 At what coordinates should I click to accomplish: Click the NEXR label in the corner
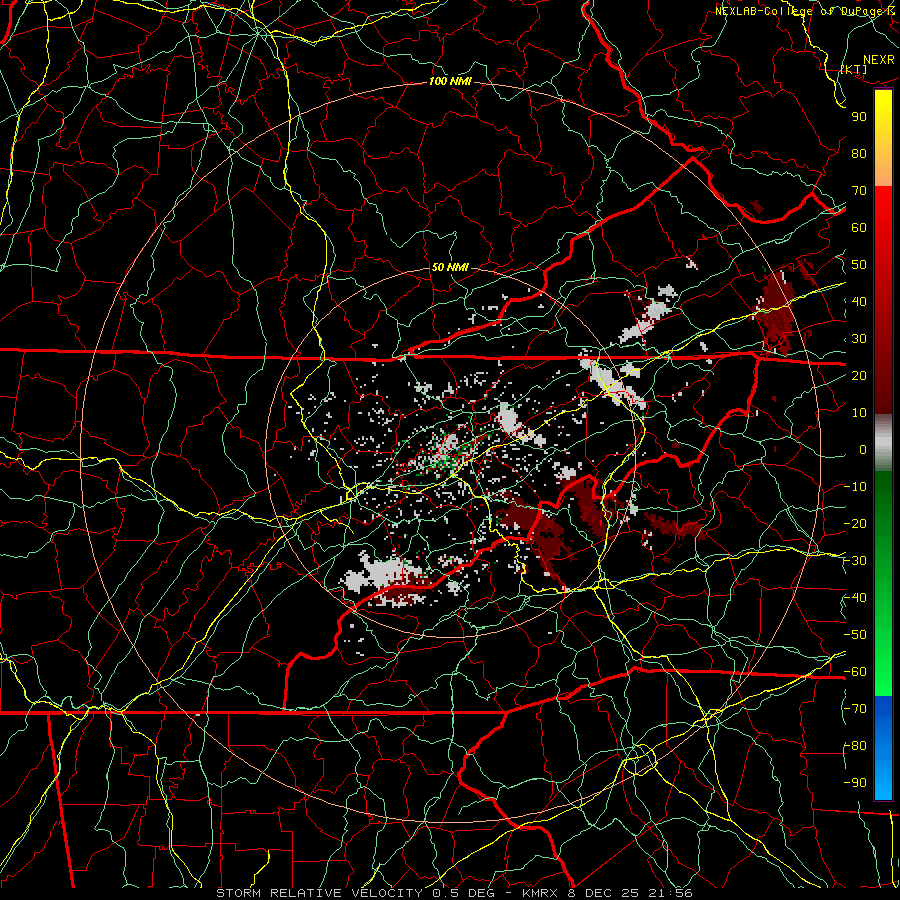pyautogui.click(x=879, y=60)
